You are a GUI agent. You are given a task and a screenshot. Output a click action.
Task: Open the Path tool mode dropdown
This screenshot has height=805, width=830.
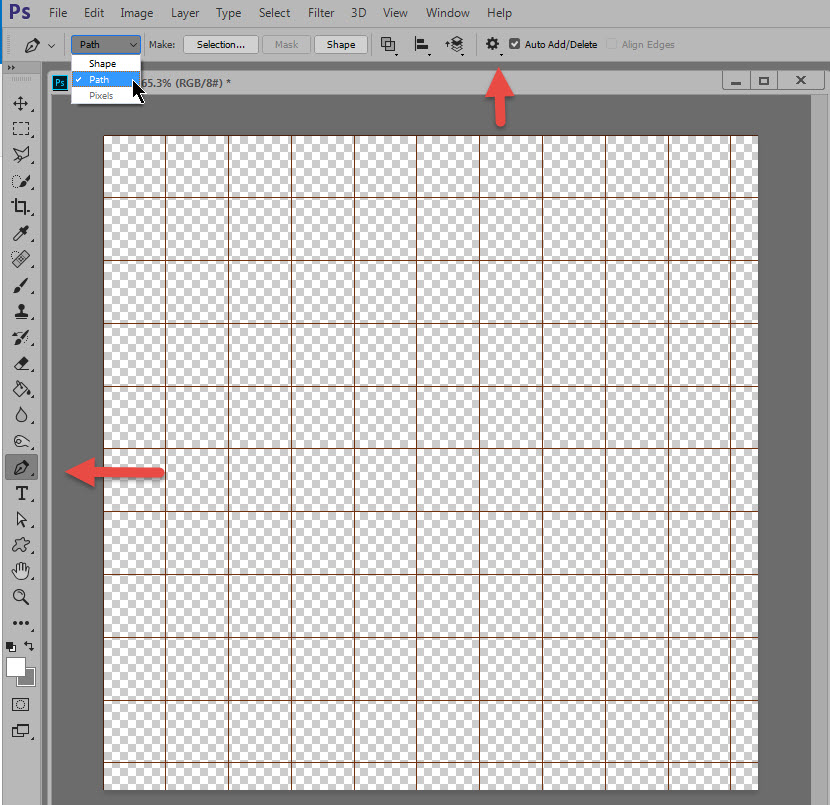click(x=106, y=45)
